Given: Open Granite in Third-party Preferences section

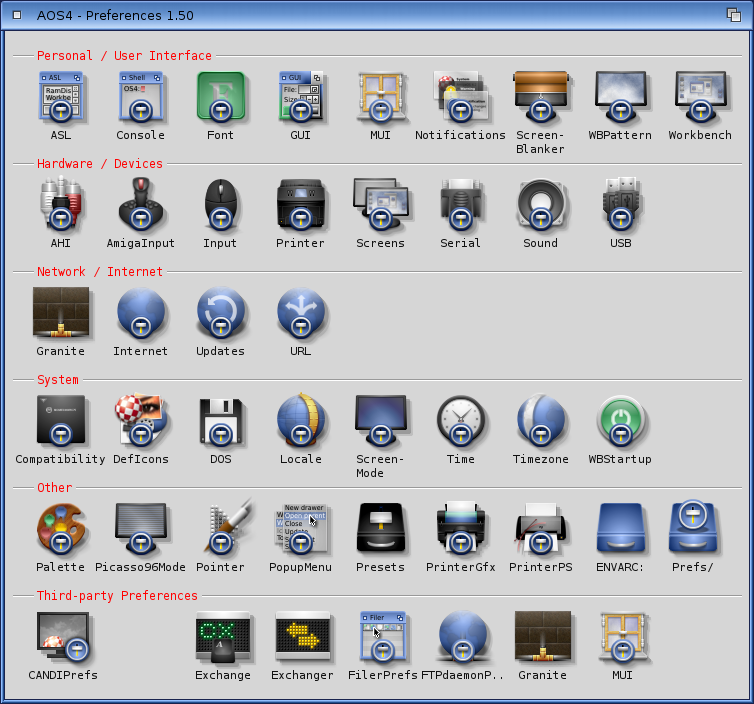Looking at the screenshot, I should tap(542, 636).
